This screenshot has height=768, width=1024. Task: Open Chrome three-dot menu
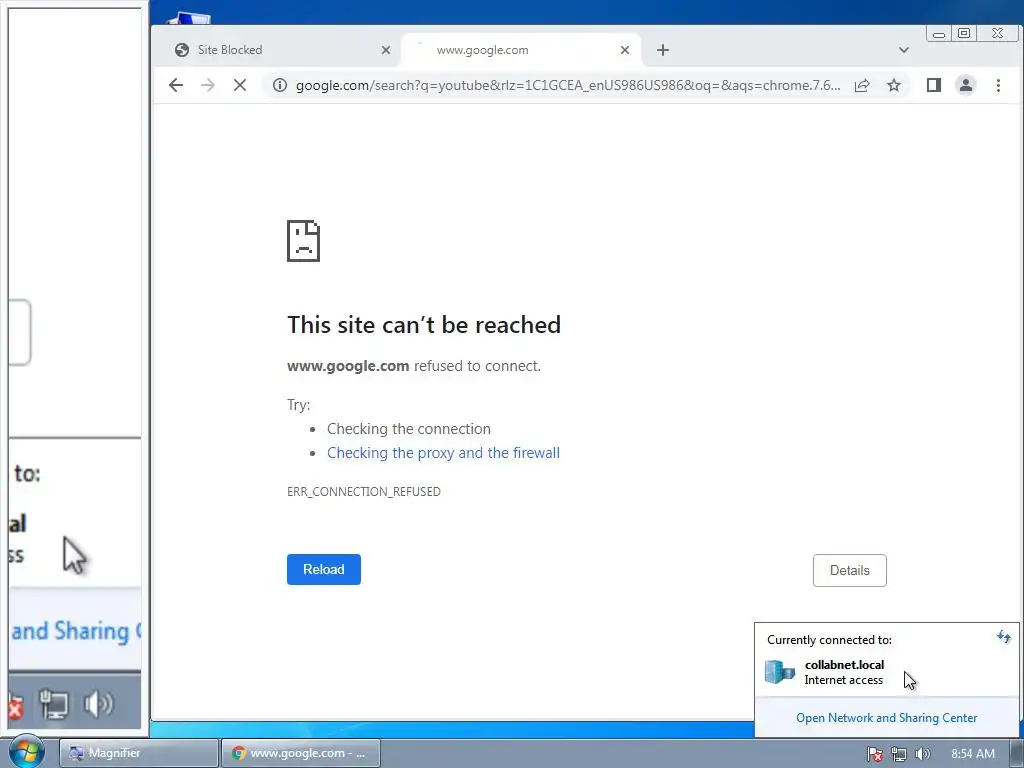(998, 85)
